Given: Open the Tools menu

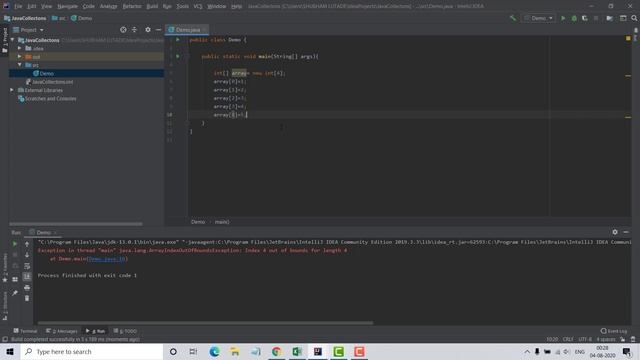Looking at the screenshot, I should coord(182,6).
